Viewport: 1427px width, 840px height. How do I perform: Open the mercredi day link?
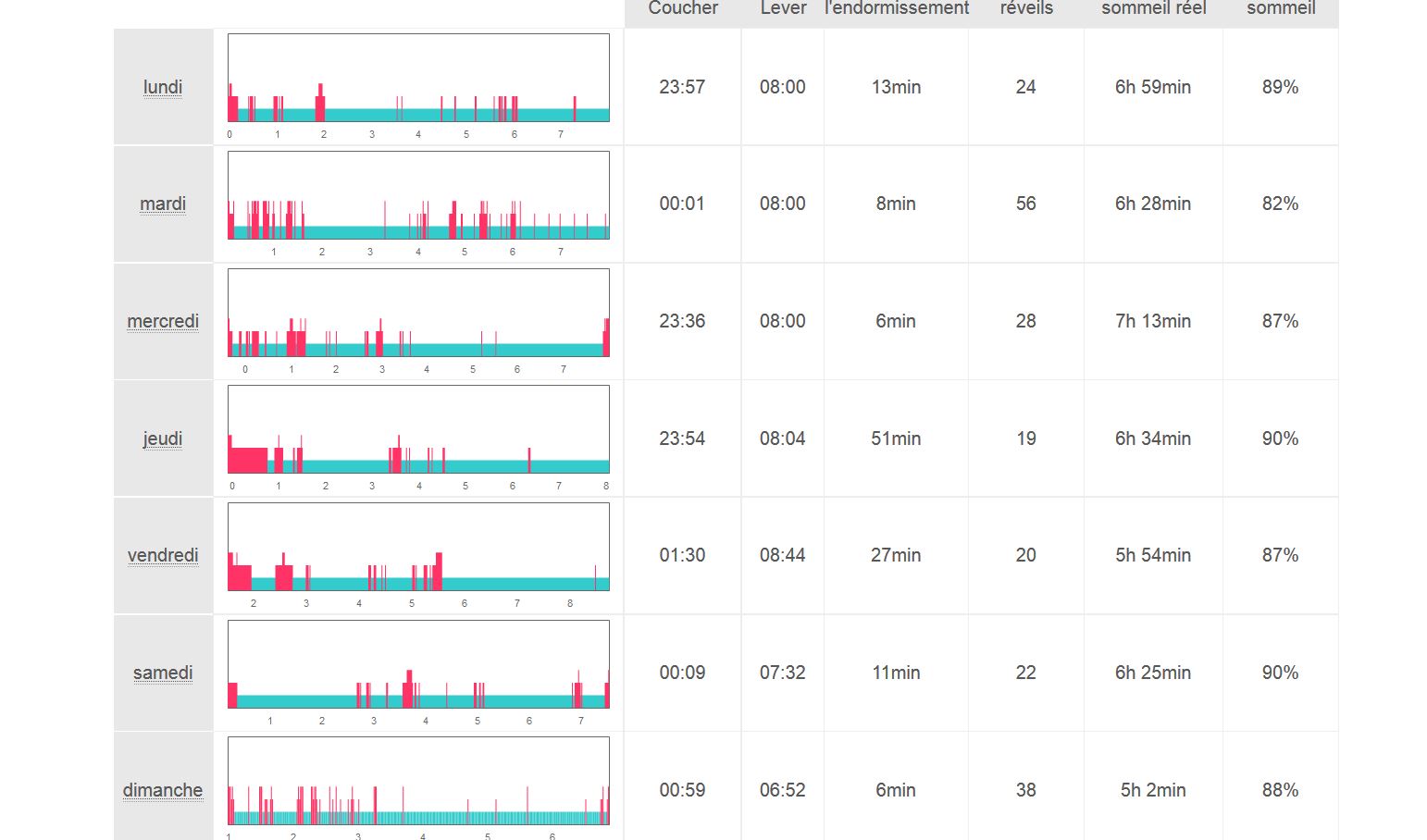click(x=163, y=321)
